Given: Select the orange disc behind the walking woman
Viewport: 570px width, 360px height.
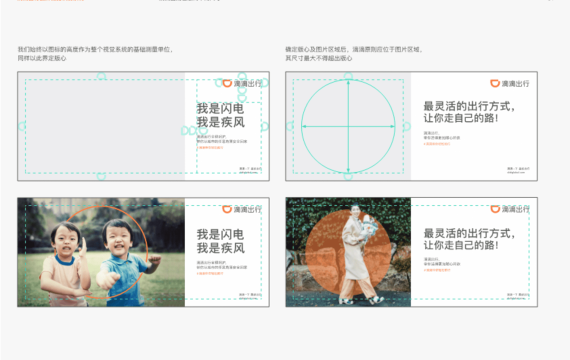Looking at the screenshot, I should 348,252.
